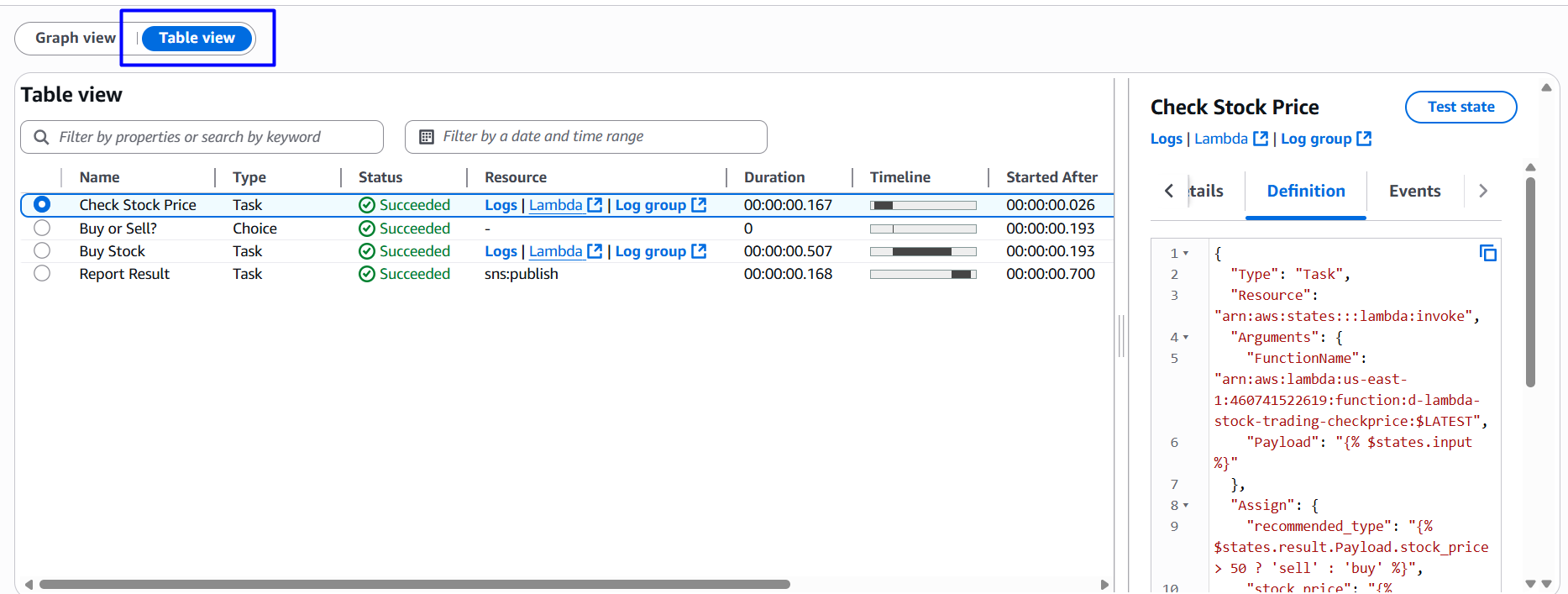Click the horizontal scrollbar under the table
This screenshot has height=594, width=1568.
click(414, 584)
